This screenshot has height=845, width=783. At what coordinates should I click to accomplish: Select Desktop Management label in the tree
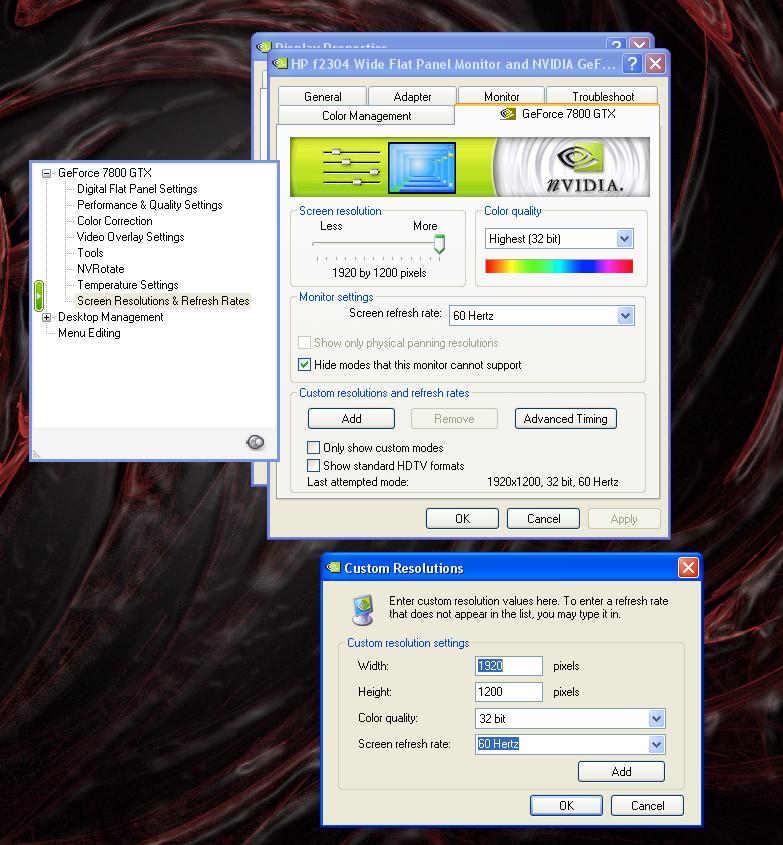[110, 317]
